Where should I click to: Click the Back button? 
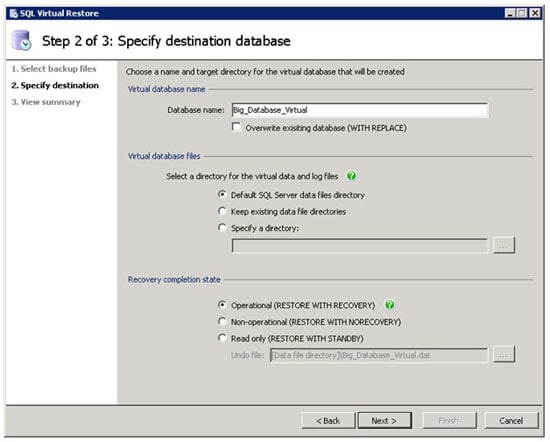point(328,420)
